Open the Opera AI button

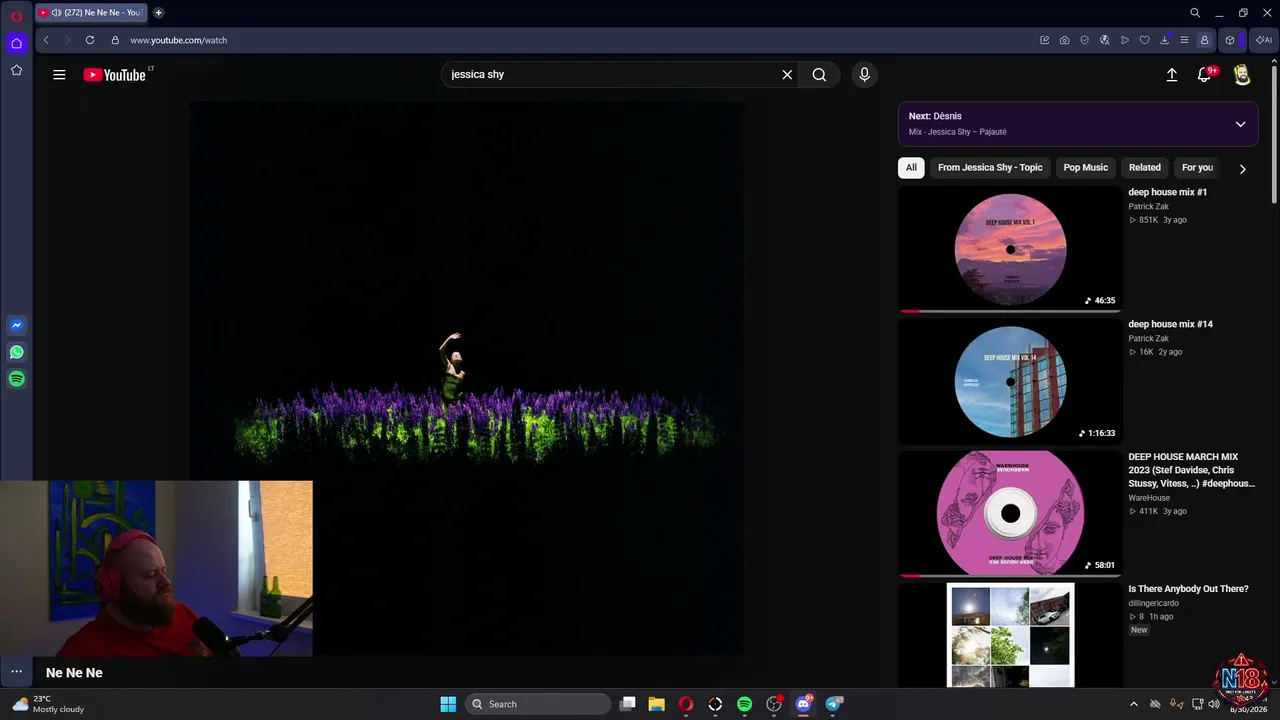tap(1263, 40)
